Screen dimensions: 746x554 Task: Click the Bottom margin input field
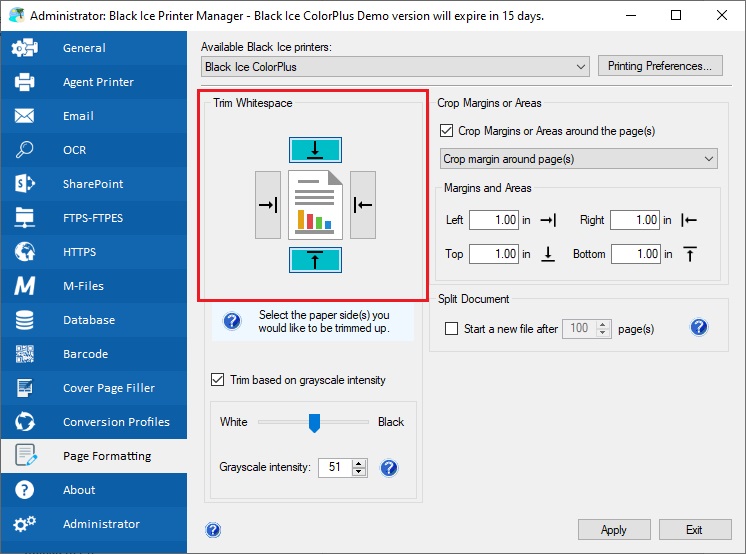point(636,254)
